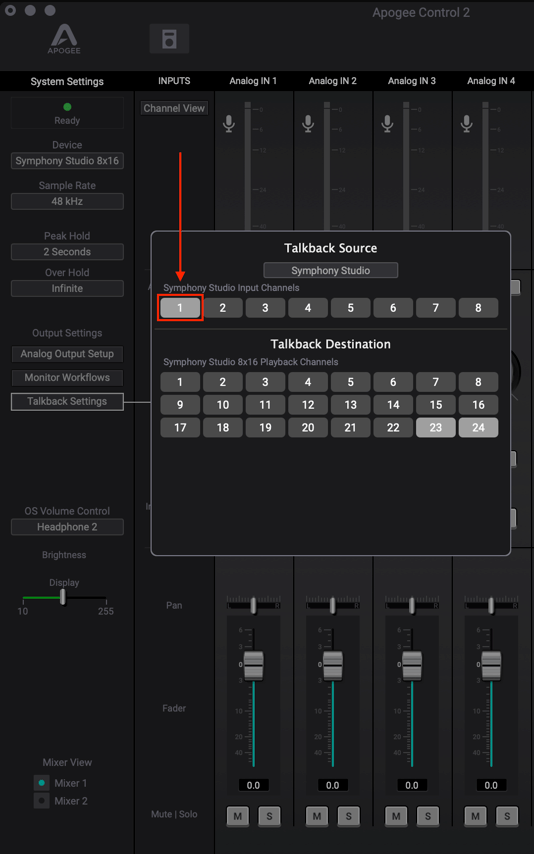Image resolution: width=534 pixels, height=854 pixels.
Task: Select the Mixer 2 radio button
Action: point(41,801)
